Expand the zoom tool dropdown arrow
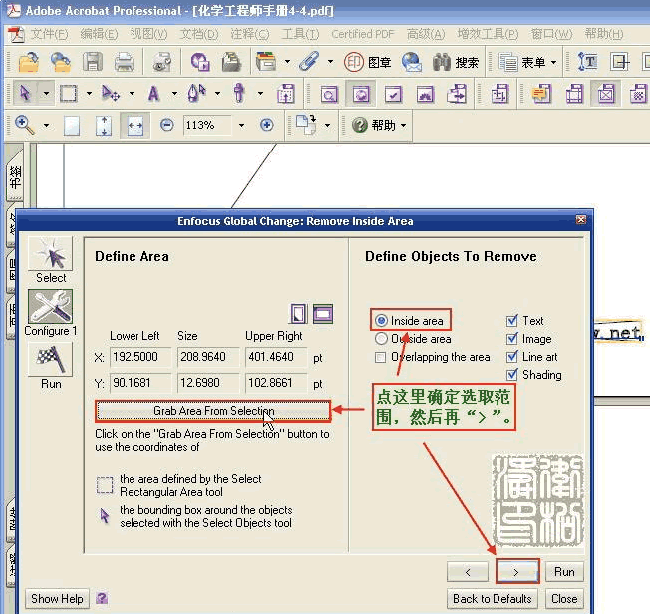The image size is (650, 614). point(46,125)
